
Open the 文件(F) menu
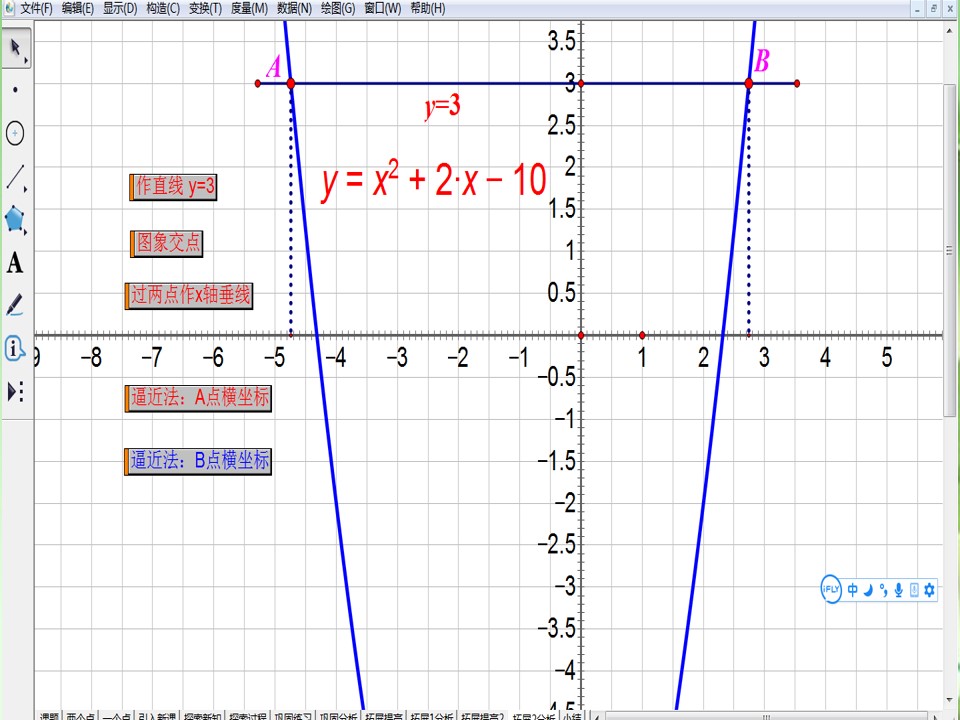pos(36,9)
